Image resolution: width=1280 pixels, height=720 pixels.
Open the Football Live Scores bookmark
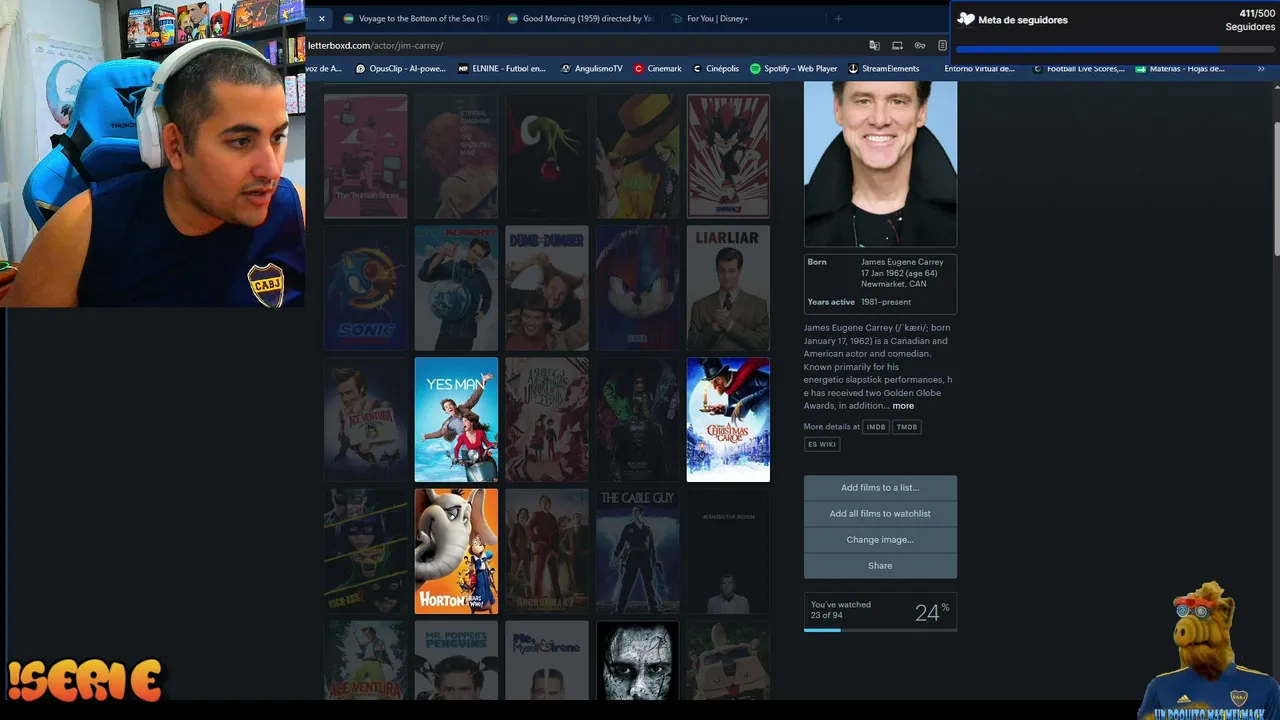point(1079,69)
